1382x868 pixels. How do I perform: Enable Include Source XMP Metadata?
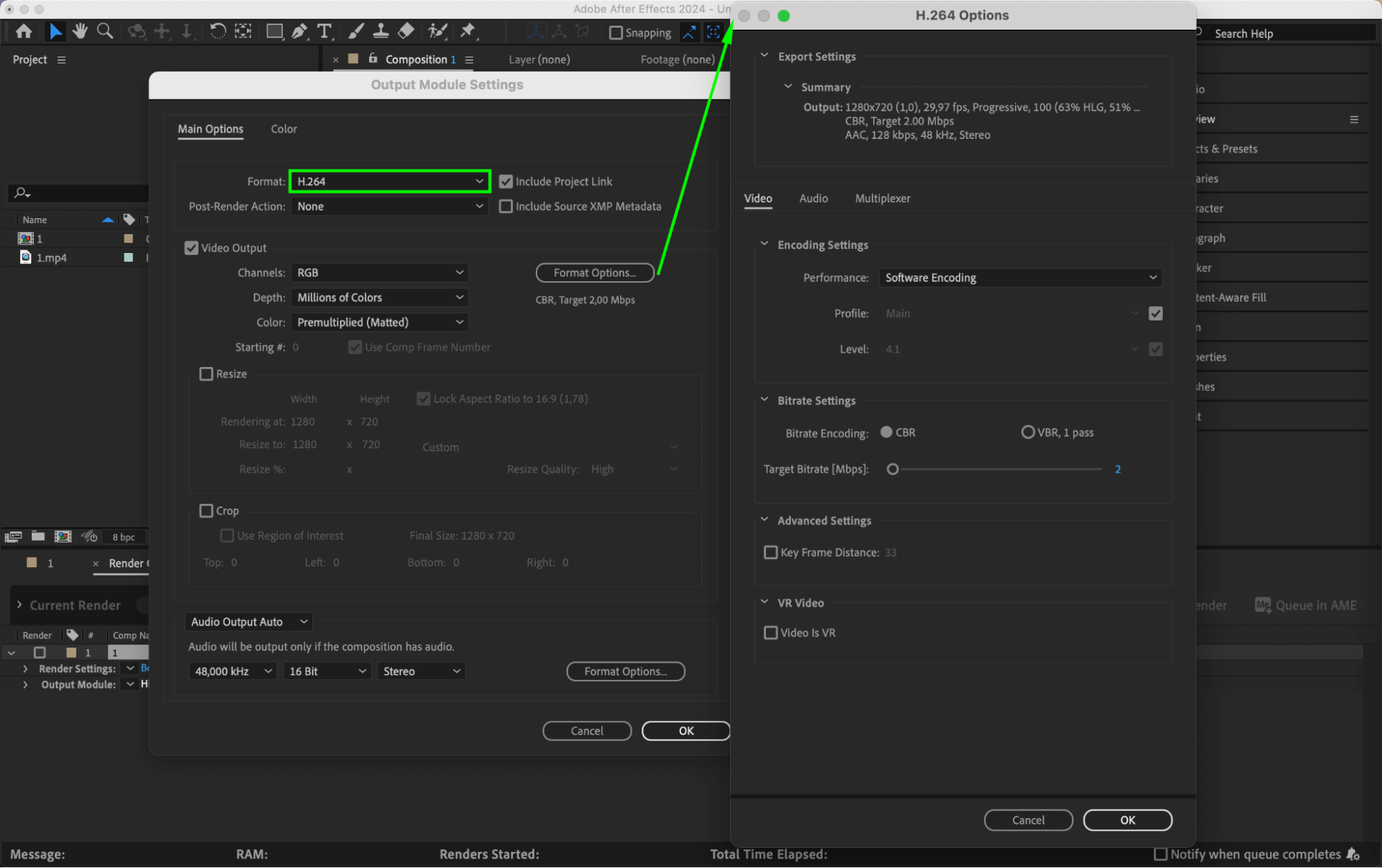click(506, 207)
